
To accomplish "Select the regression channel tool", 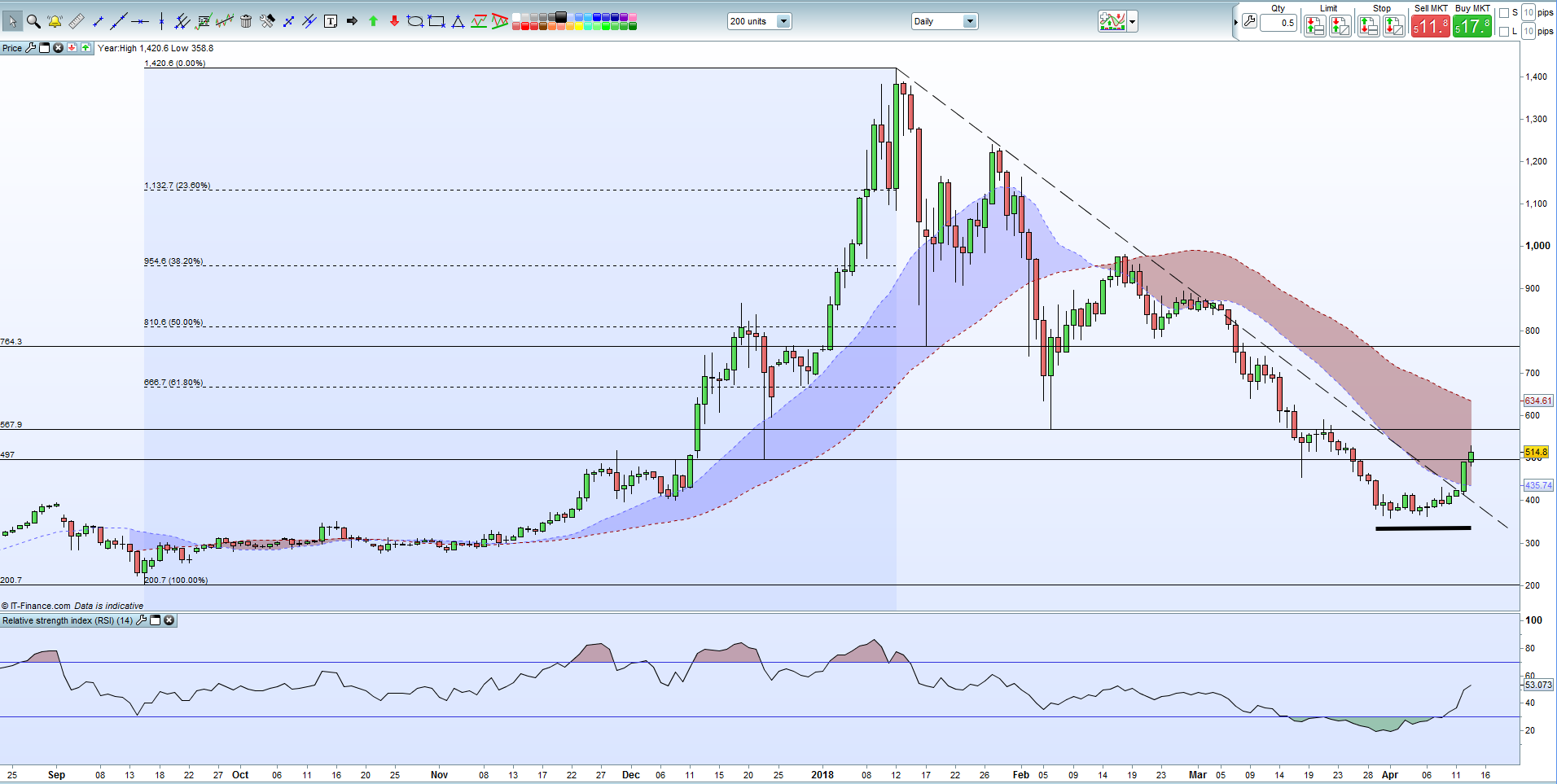I will click(225, 22).
